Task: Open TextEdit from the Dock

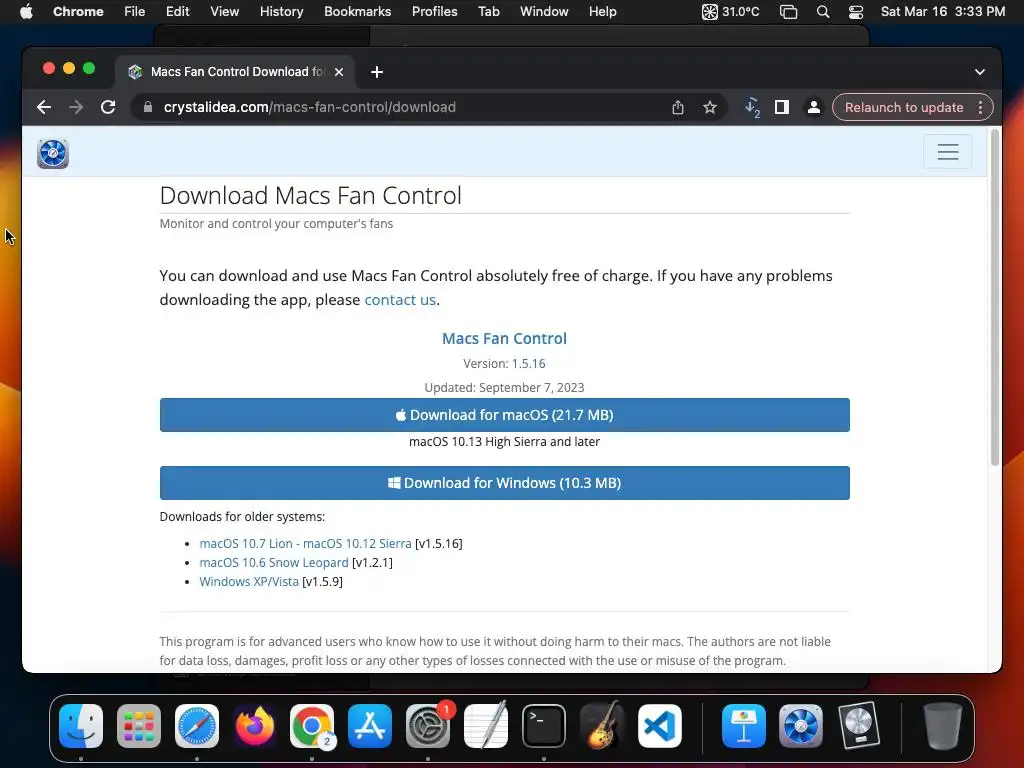Action: [485, 726]
